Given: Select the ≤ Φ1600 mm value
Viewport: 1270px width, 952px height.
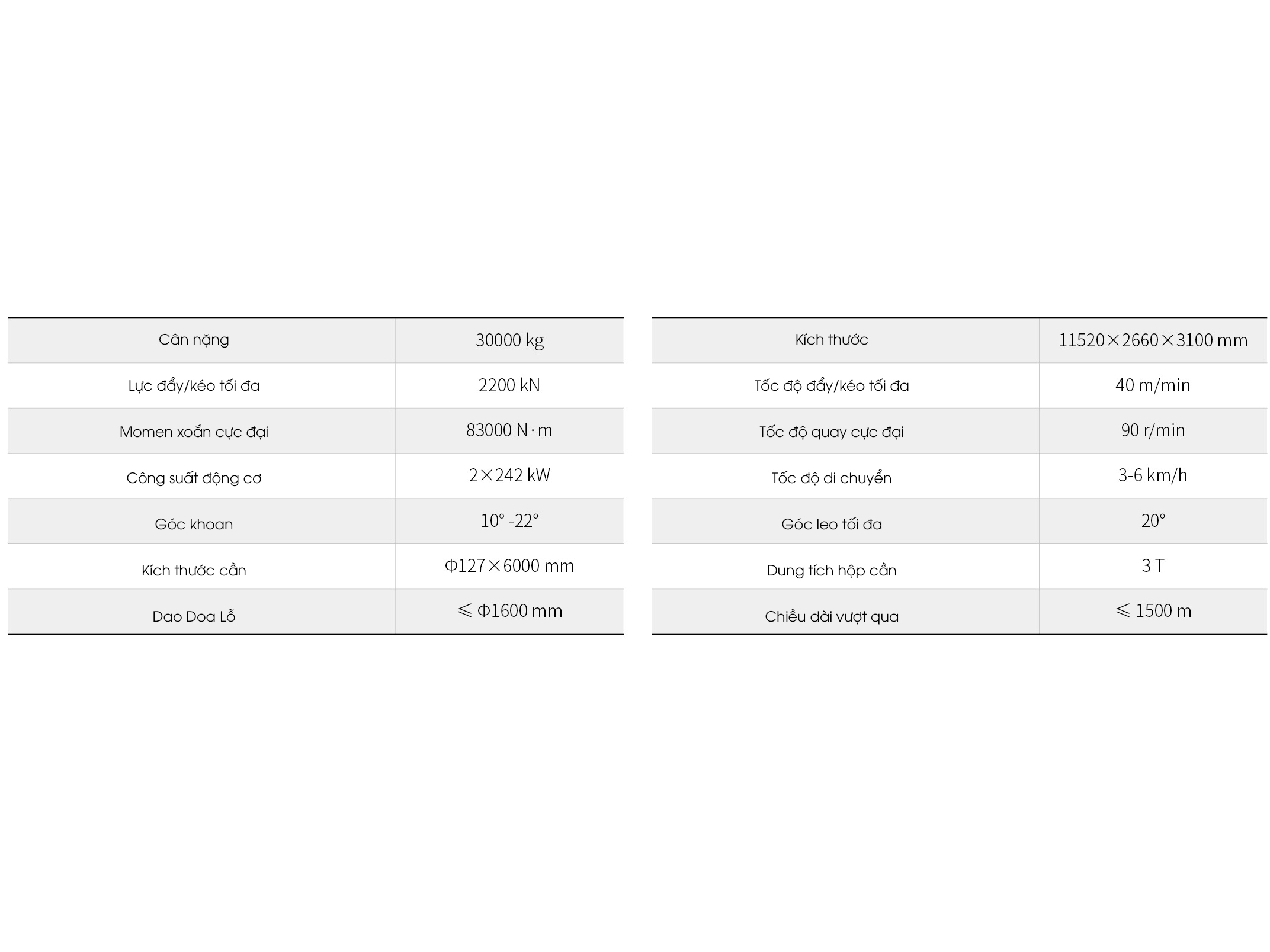Looking at the screenshot, I should coord(509,611).
